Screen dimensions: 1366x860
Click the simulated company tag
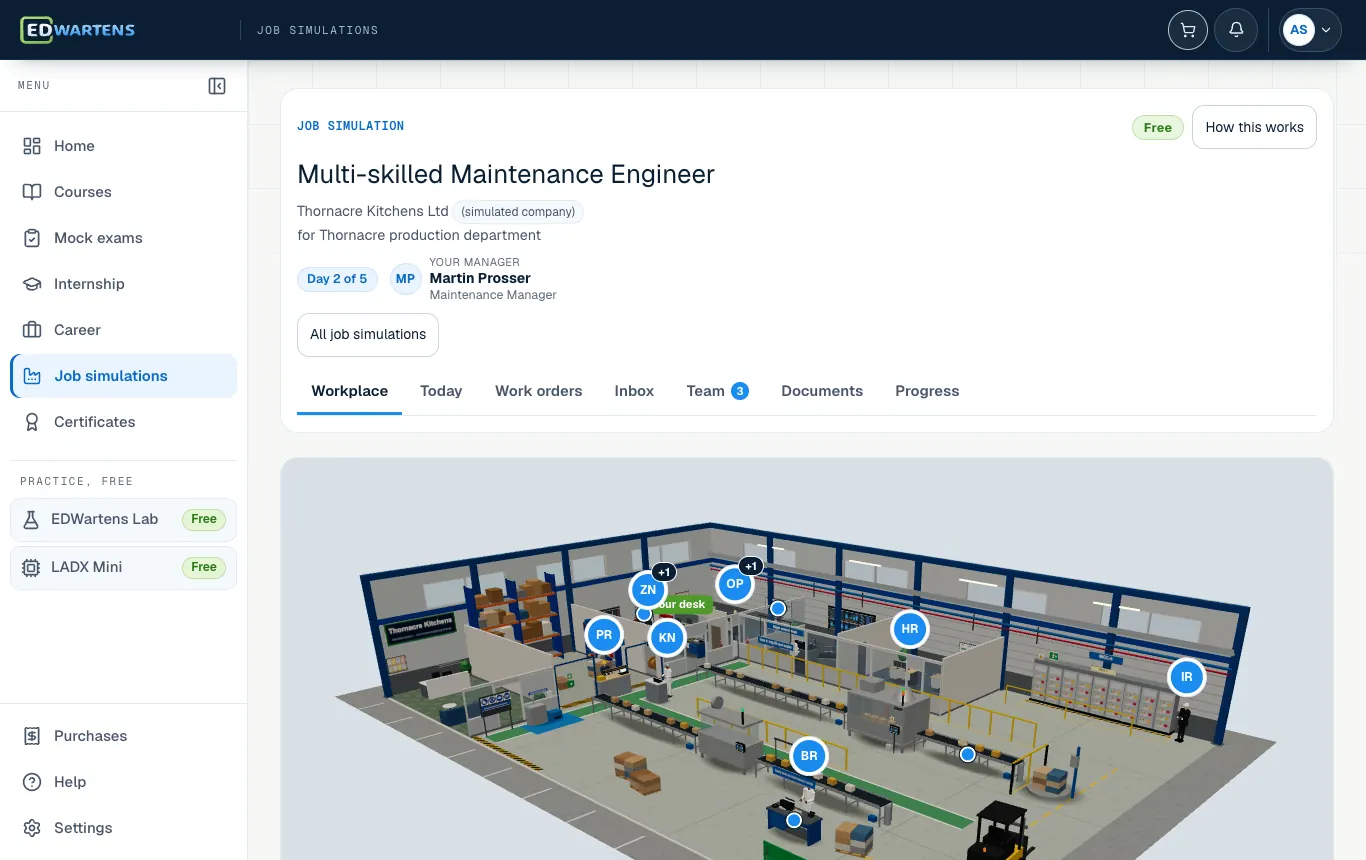[518, 212]
